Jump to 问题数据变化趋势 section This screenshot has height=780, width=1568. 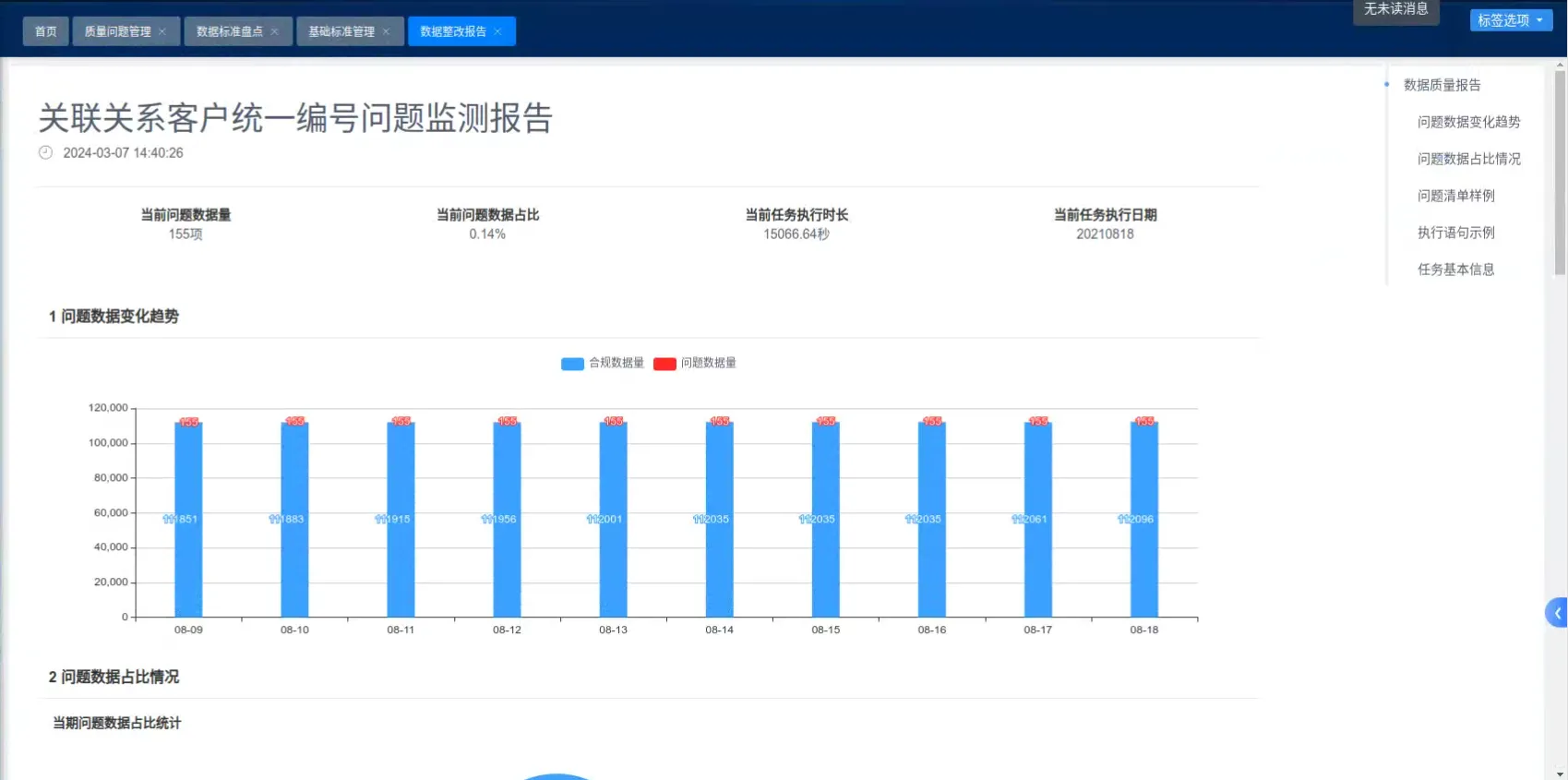pos(1468,122)
